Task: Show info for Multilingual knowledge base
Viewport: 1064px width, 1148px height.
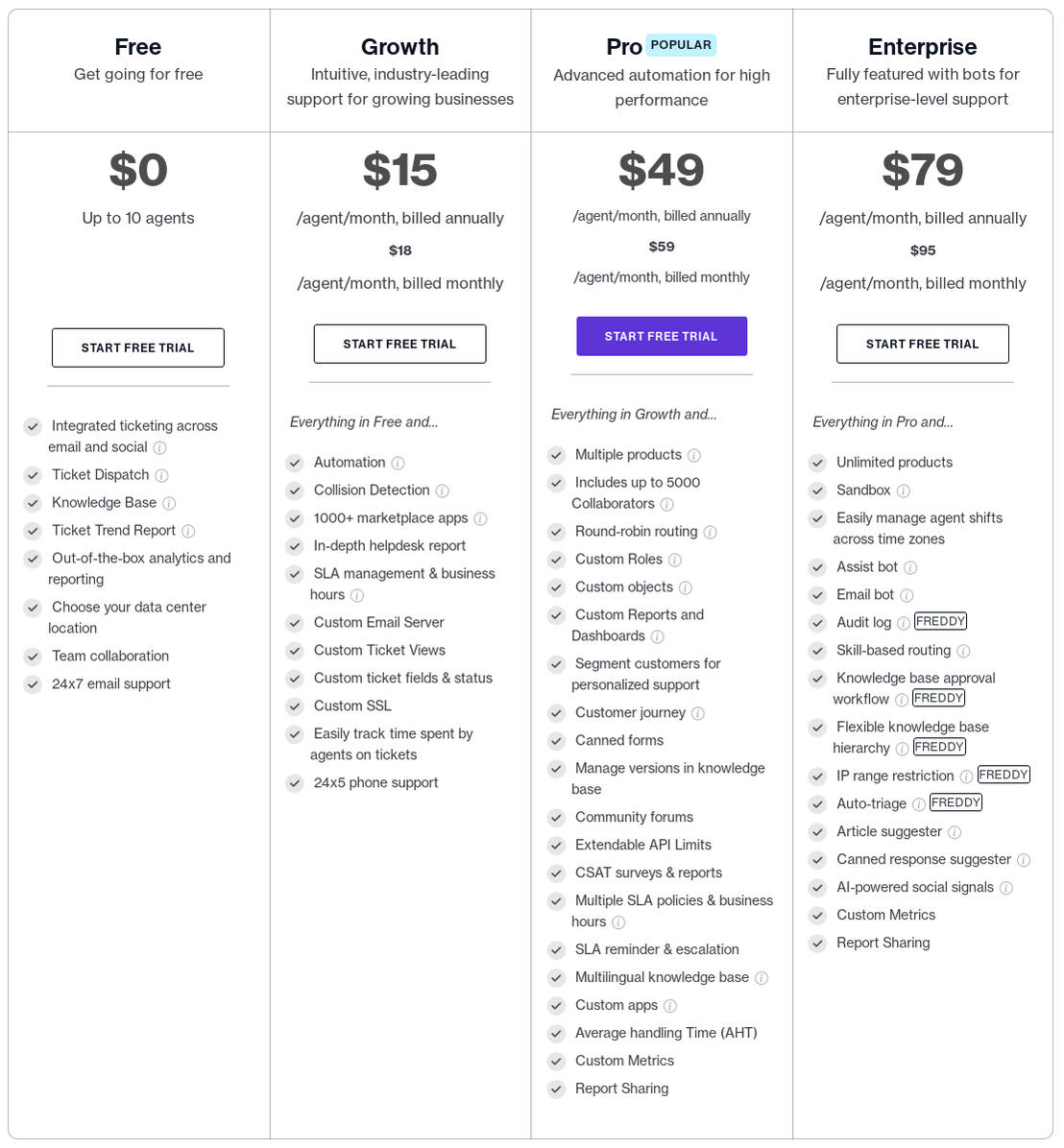Action: pos(761,978)
